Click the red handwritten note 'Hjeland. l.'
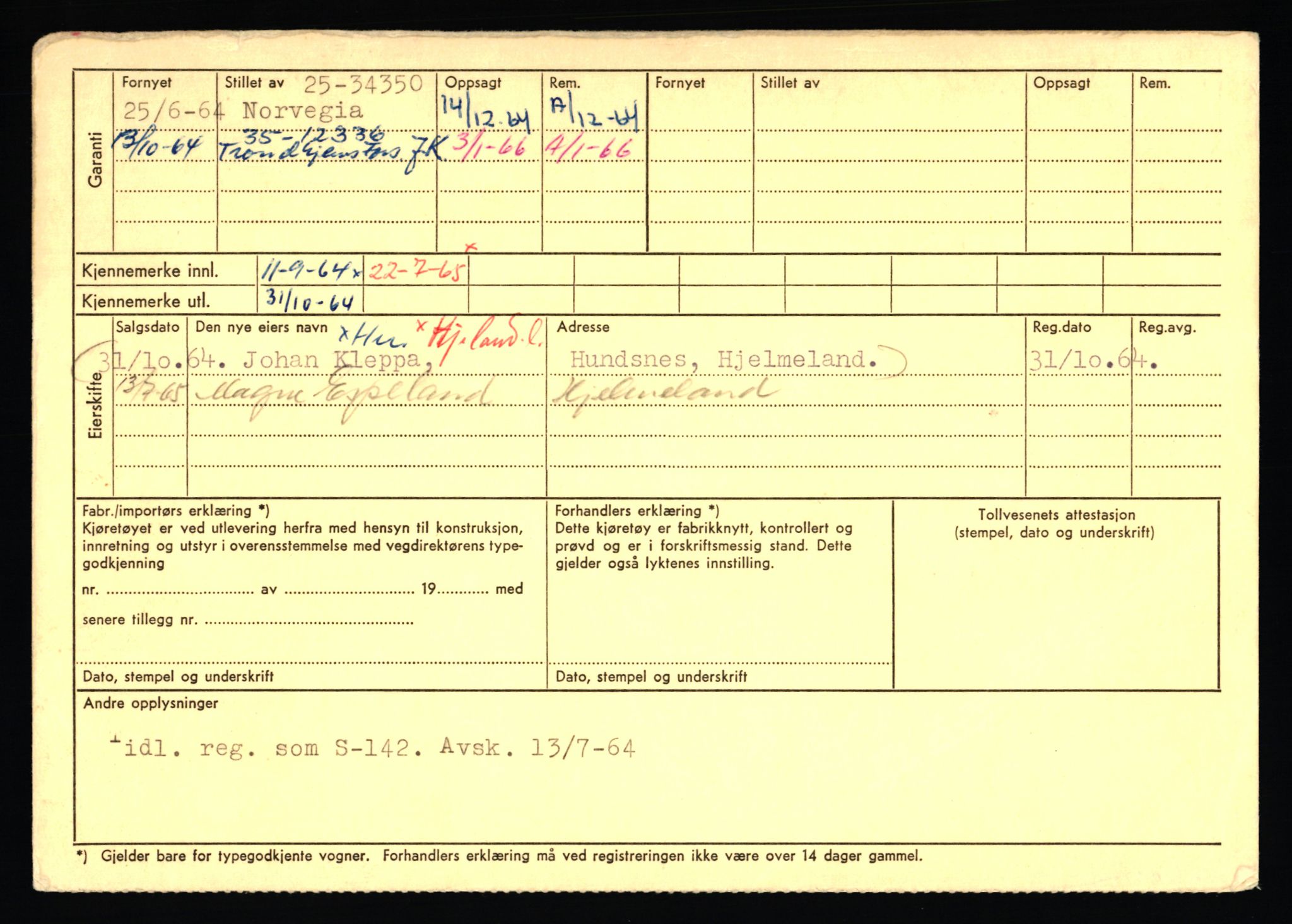Image resolution: width=1292 pixels, height=924 pixels. (484, 338)
